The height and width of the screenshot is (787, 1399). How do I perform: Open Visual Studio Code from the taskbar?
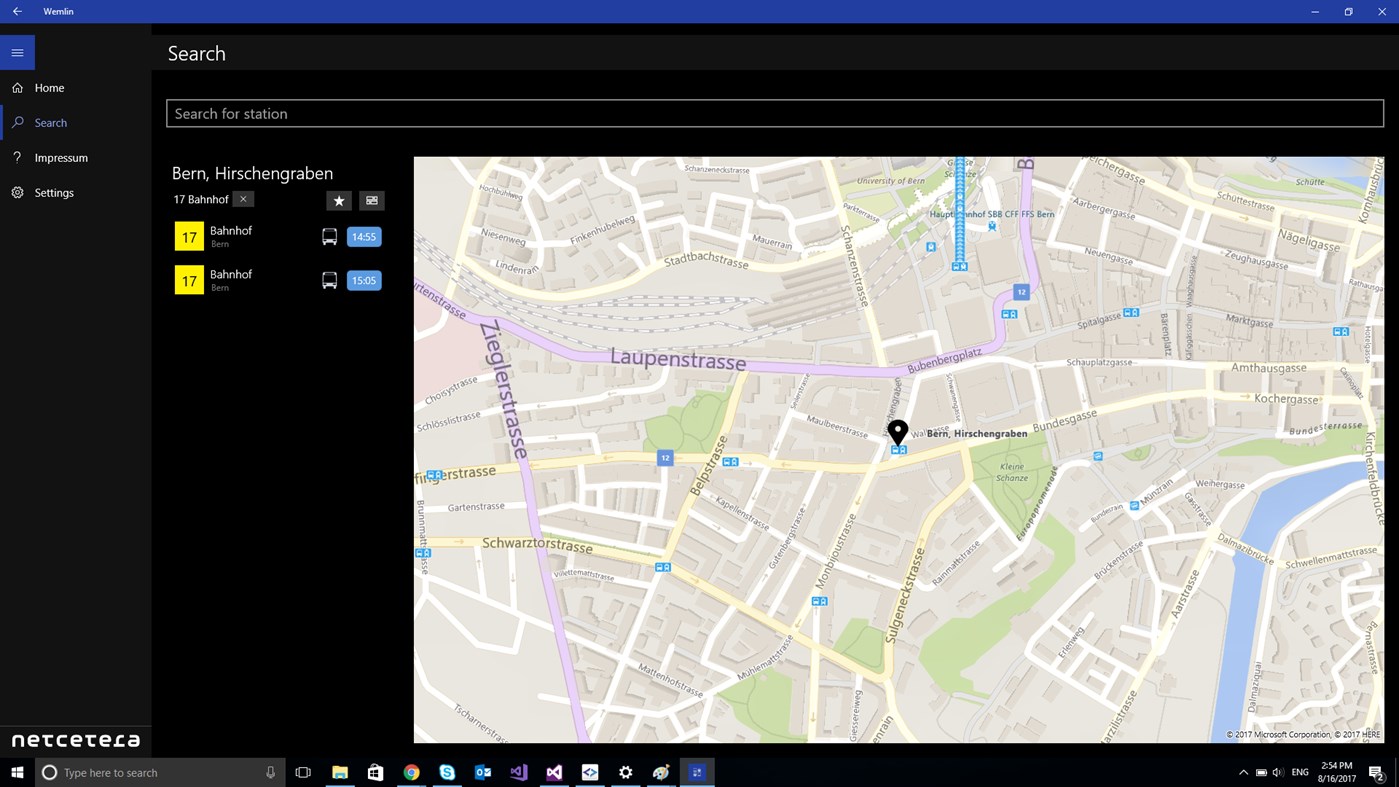coord(518,772)
